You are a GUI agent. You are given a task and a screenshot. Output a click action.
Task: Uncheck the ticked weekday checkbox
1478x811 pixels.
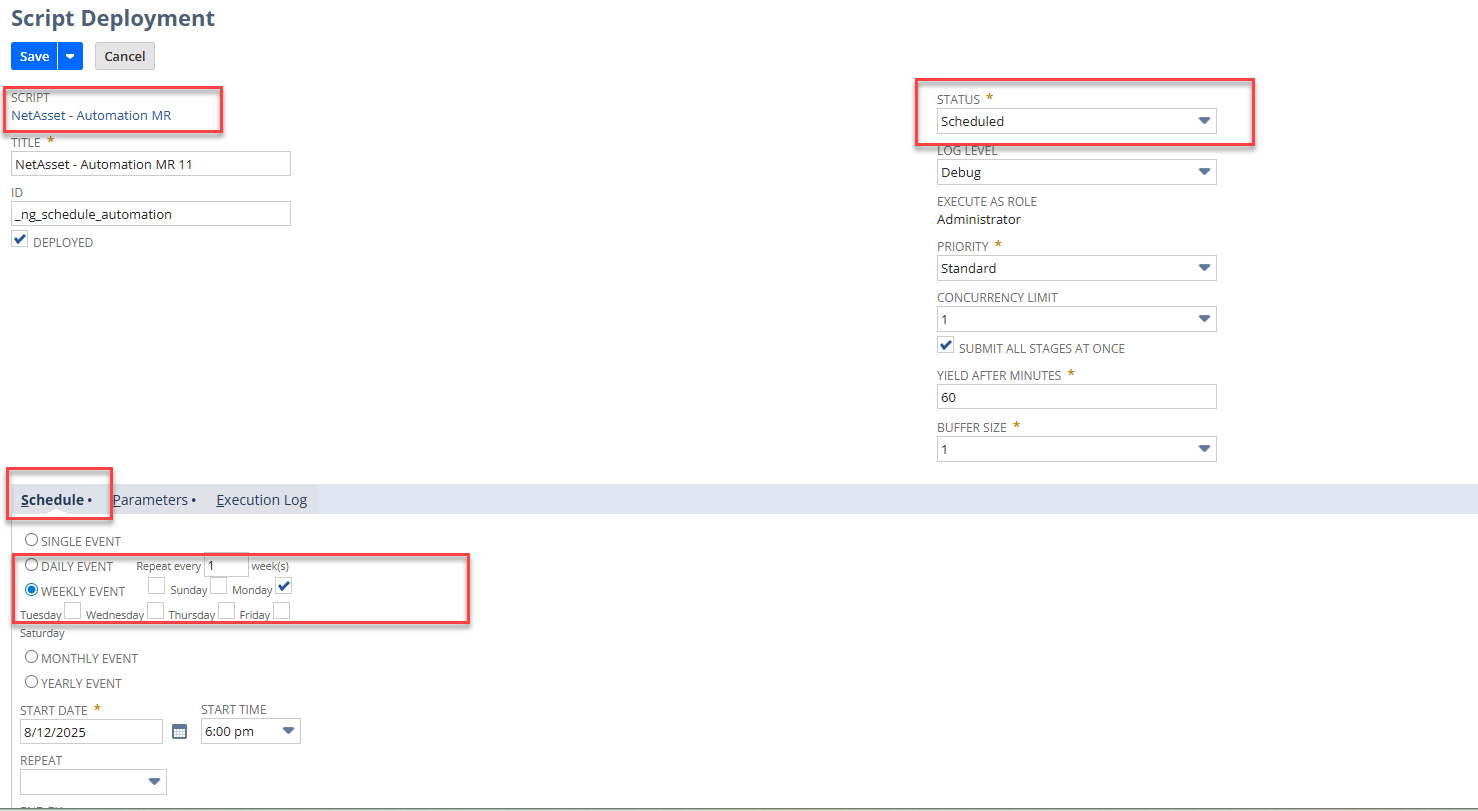pyautogui.click(x=283, y=586)
